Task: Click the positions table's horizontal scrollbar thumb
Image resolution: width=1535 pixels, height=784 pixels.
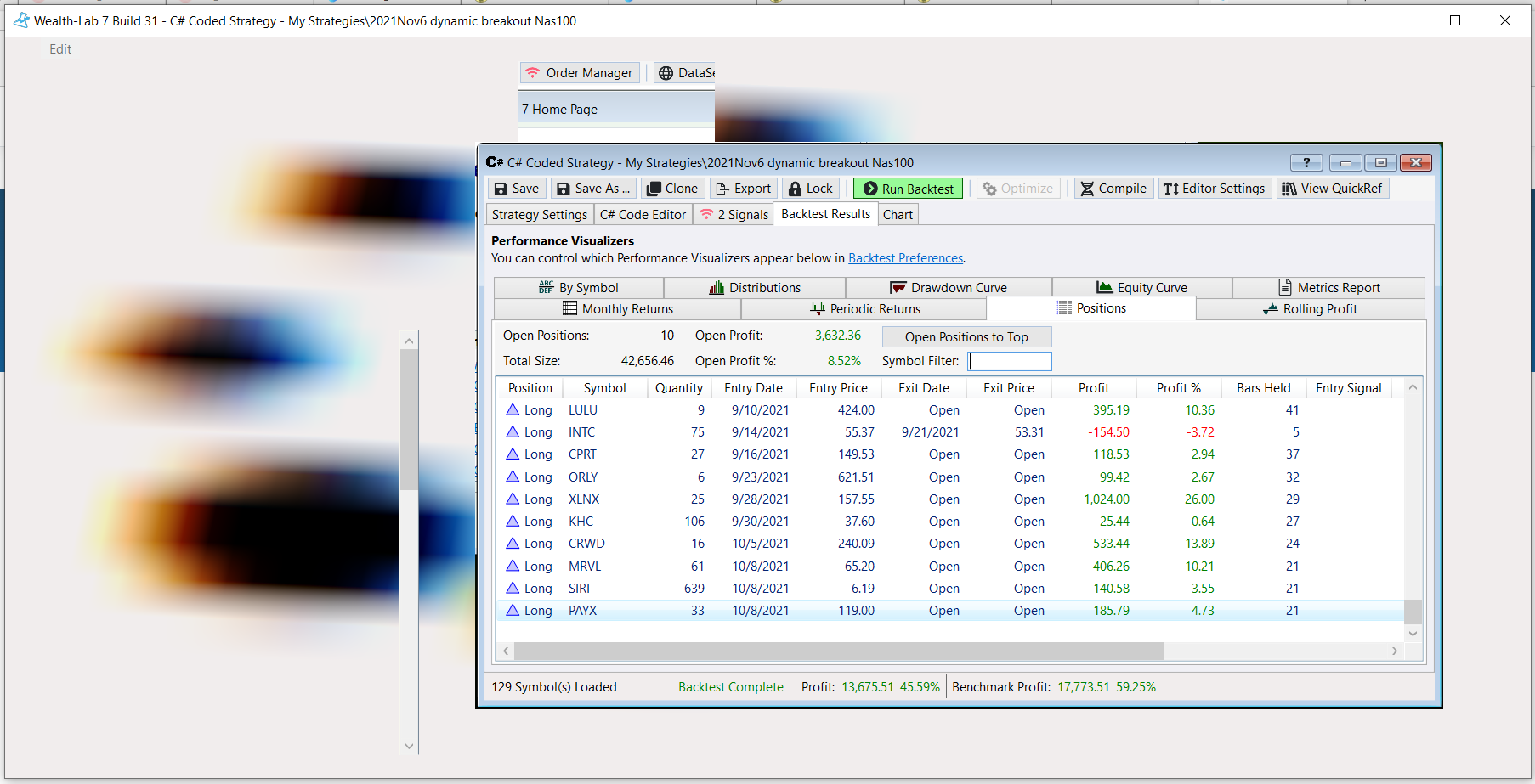Action: click(839, 651)
